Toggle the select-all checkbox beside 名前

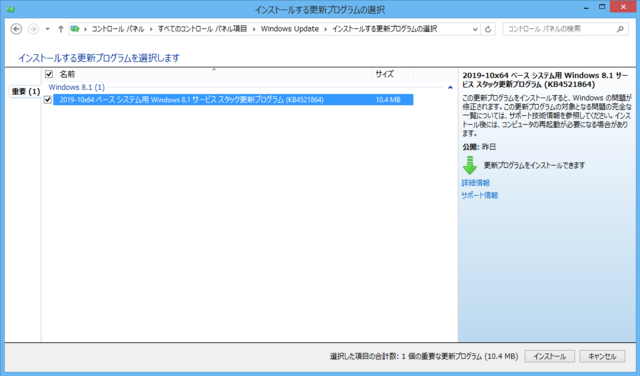[x=49, y=74]
